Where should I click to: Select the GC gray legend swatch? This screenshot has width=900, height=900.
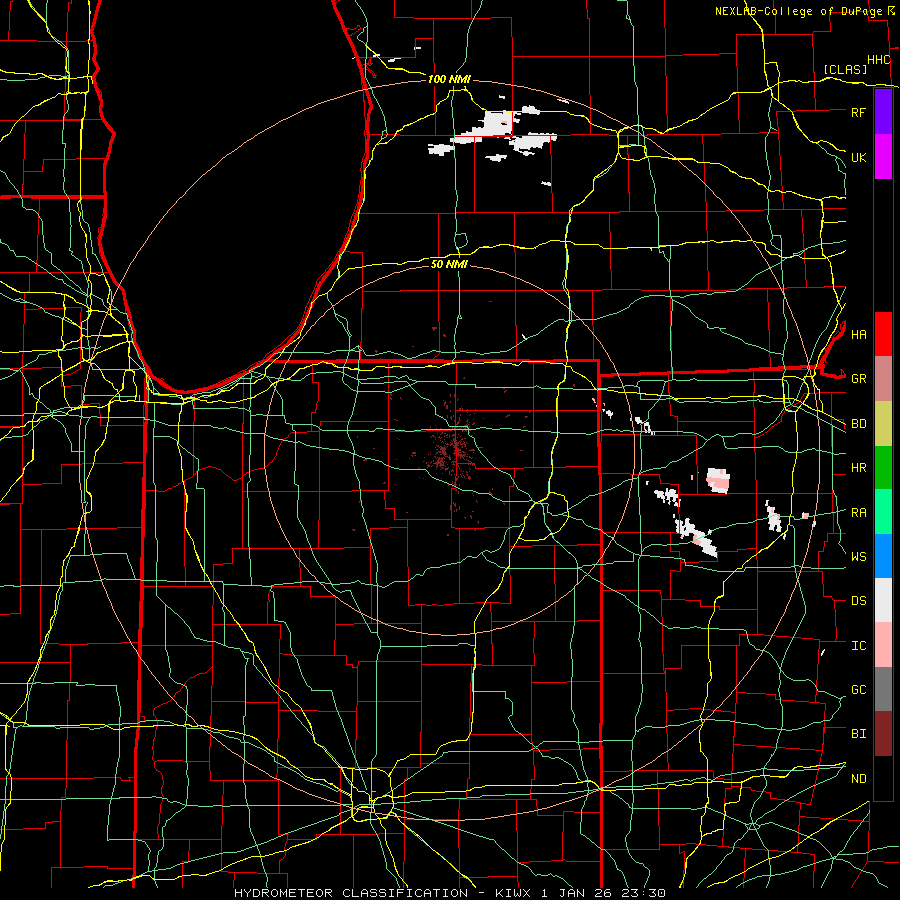click(883, 689)
